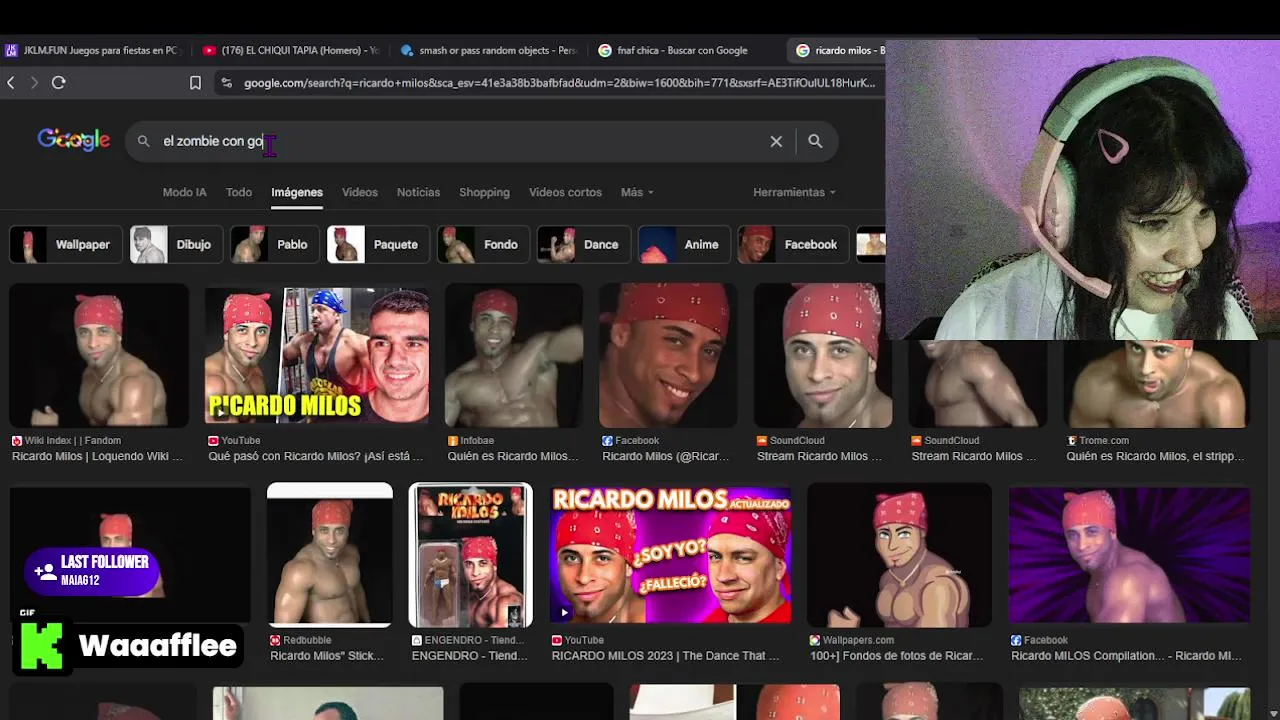Screen dimensions: 1280x720
Task: Click Quién es Ricardo Milos Infobae link
Action: (x=513, y=456)
